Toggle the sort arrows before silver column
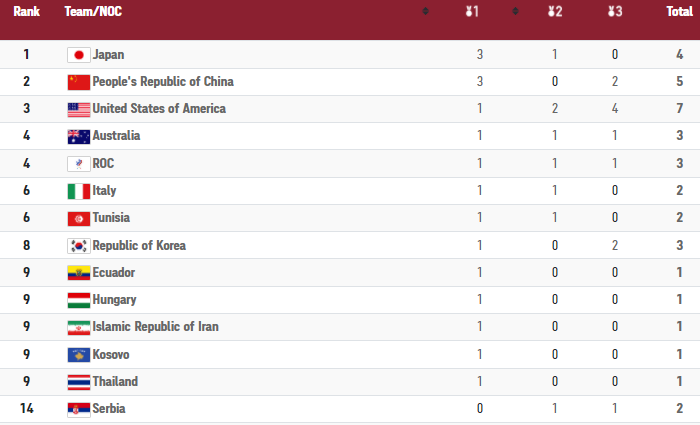 click(515, 11)
